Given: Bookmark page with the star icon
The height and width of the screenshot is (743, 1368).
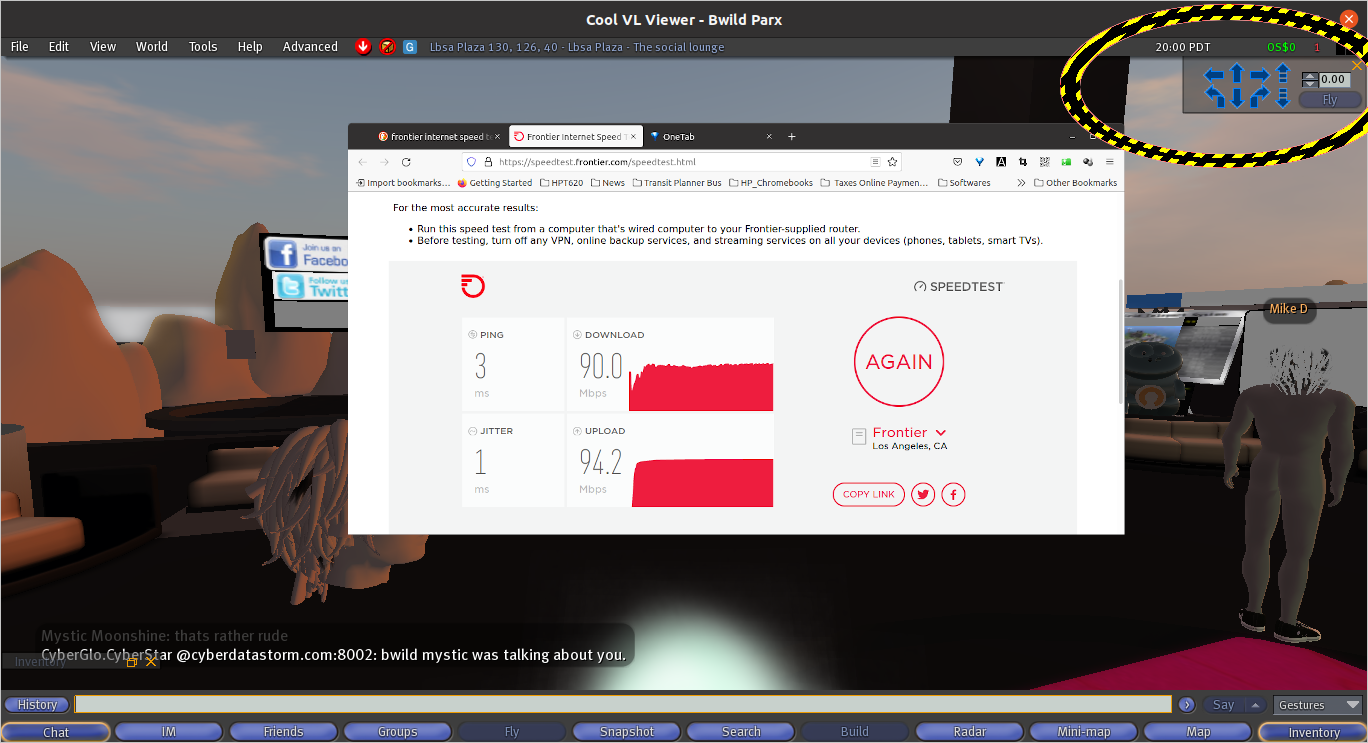Looking at the screenshot, I should point(892,161).
